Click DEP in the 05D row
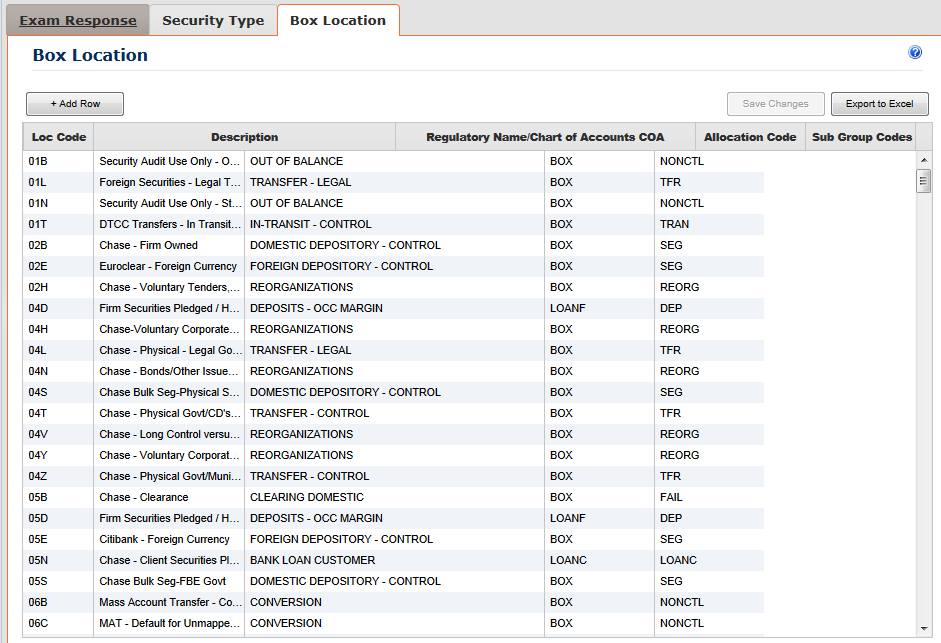 670,519
